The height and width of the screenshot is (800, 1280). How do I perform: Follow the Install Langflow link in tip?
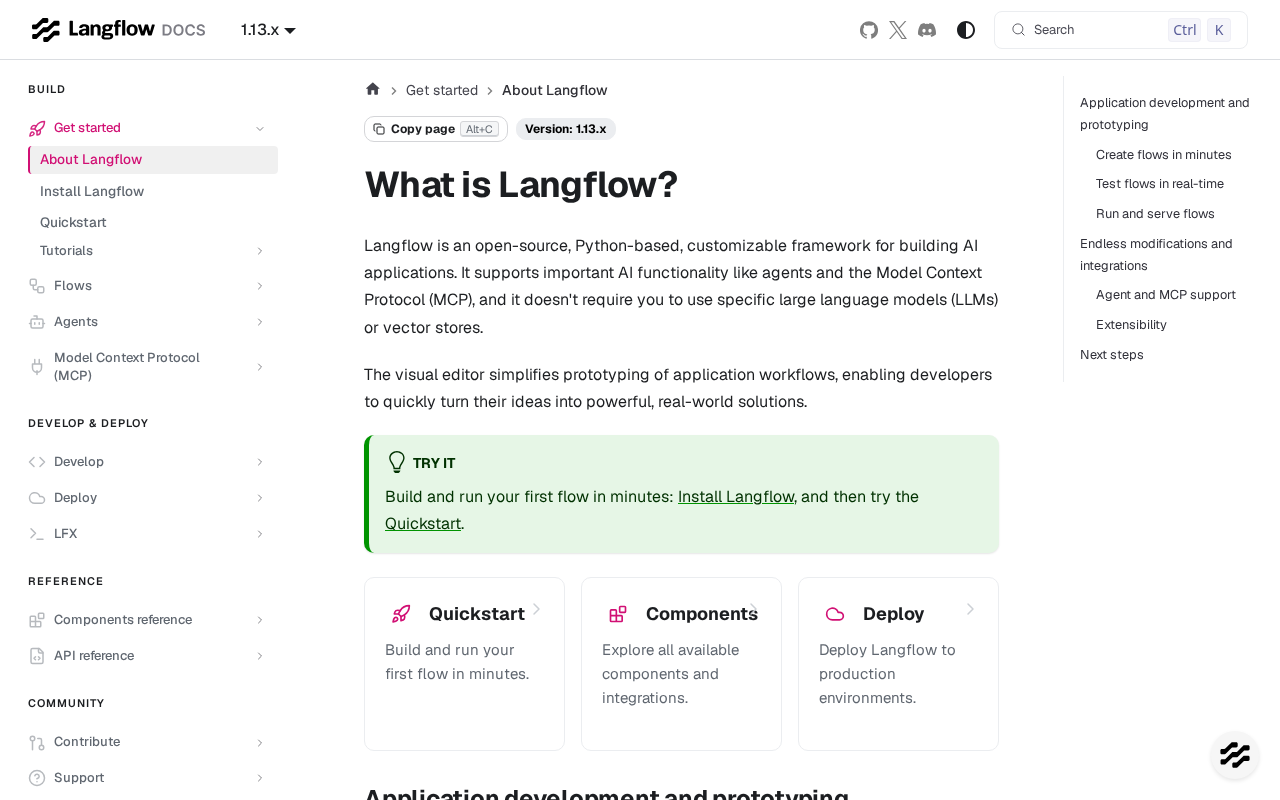point(736,496)
